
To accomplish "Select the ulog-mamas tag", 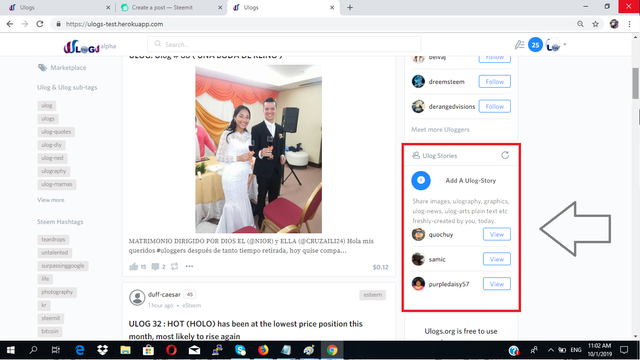I will pos(57,184).
